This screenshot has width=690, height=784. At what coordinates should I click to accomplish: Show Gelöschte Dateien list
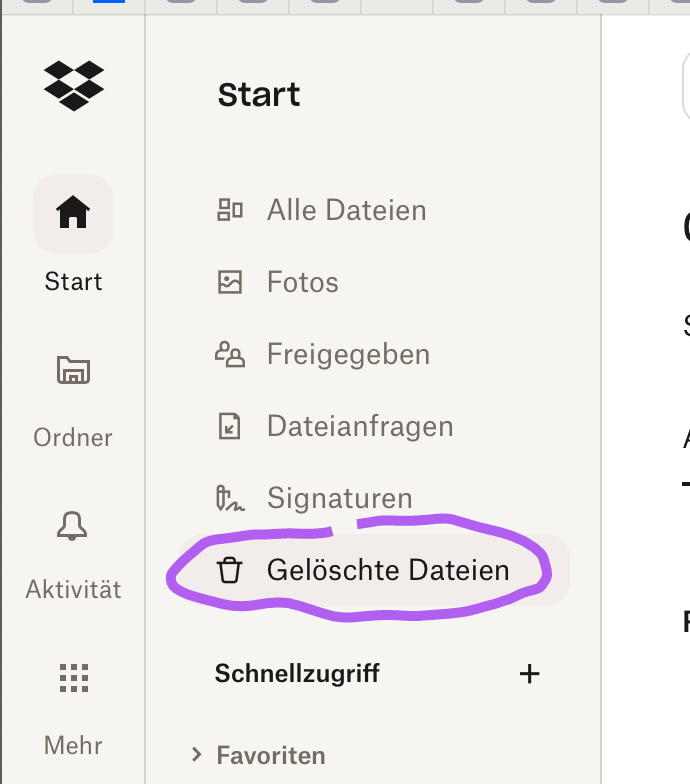click(388, 570)
